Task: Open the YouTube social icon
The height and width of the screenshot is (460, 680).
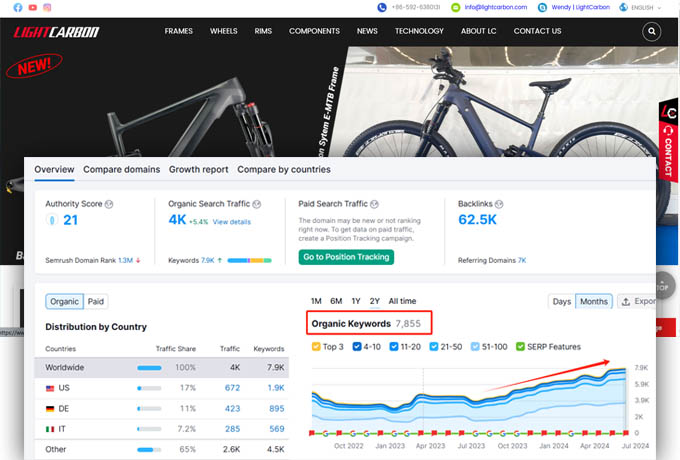Action: click(x=33, y=7)
